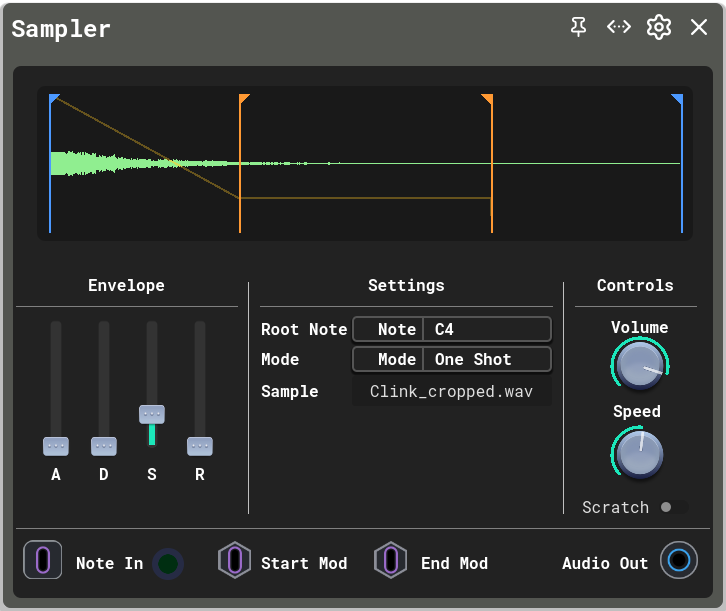Enable the Scratch toggle
Viewport: 726px width, 611px height.
click(x=674, y=507)
